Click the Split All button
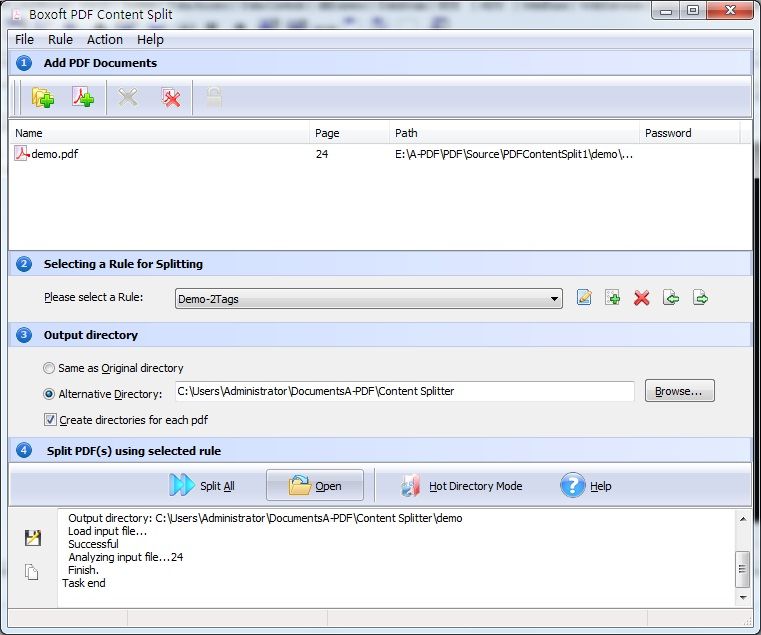Viewport: 761px width, 635px height. [x=202, y=485]
